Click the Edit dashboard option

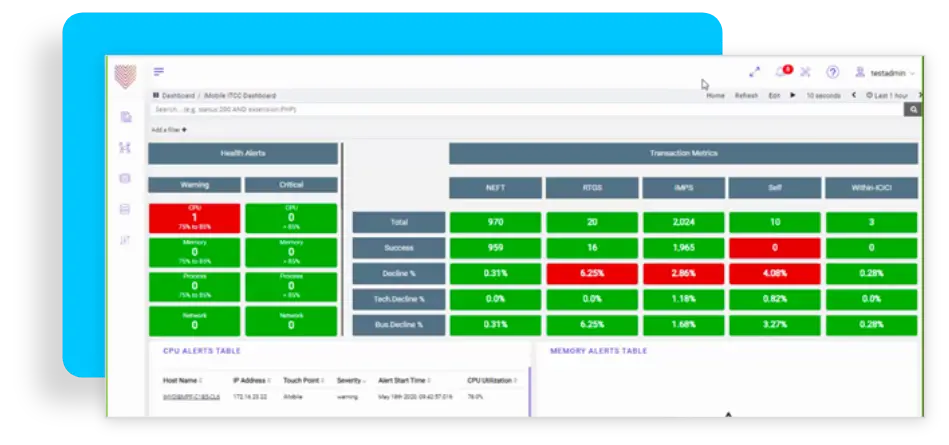[774, 95]
